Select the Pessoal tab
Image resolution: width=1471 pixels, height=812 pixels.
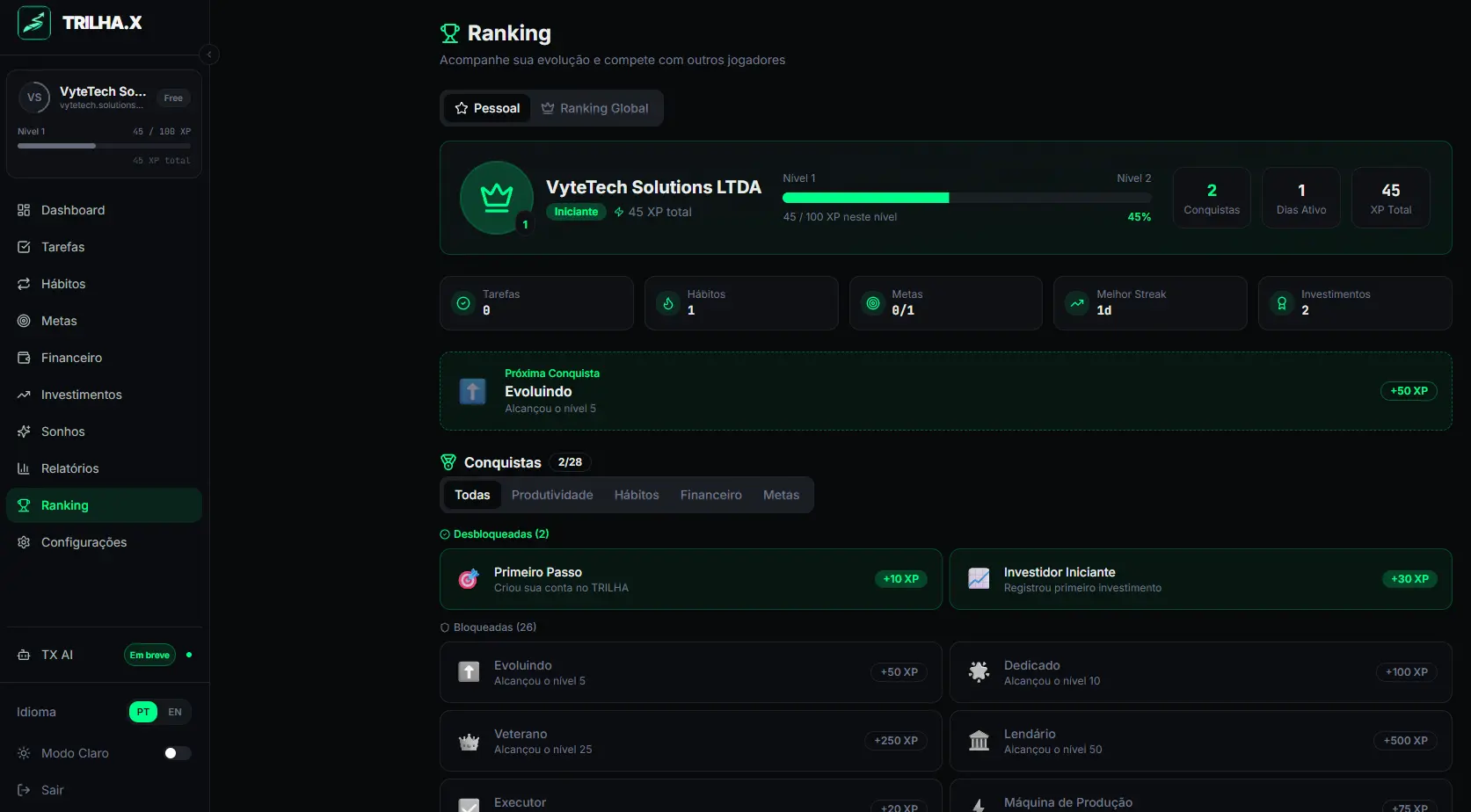[x=487, y=108]
